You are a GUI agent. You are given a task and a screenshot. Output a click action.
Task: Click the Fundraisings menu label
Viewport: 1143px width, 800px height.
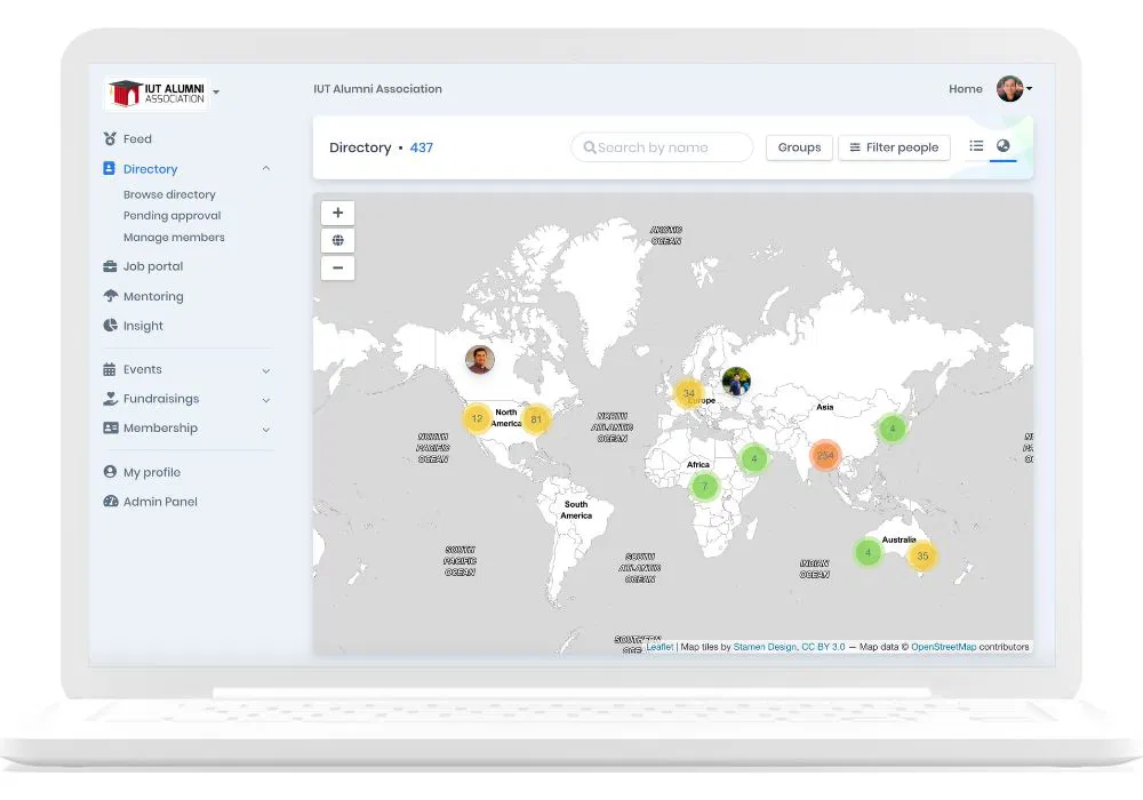tap(161, 399)
